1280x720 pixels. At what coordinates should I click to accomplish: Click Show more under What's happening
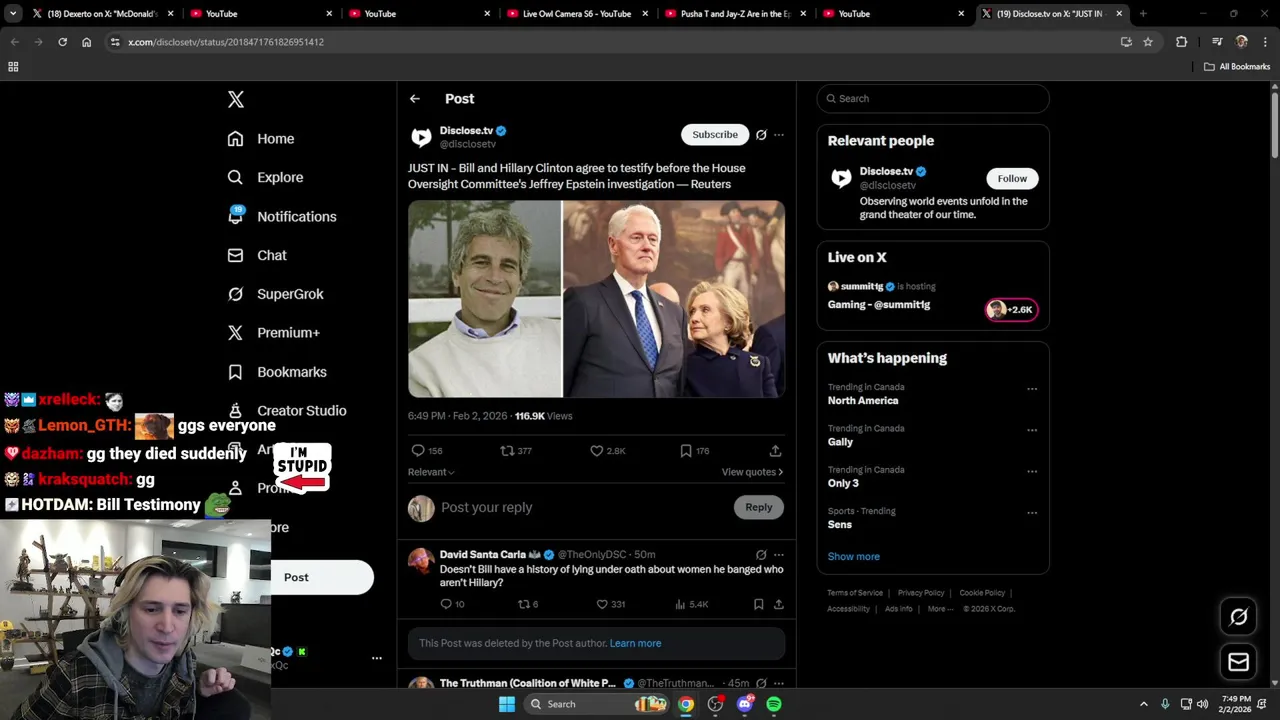pos(854,556)
